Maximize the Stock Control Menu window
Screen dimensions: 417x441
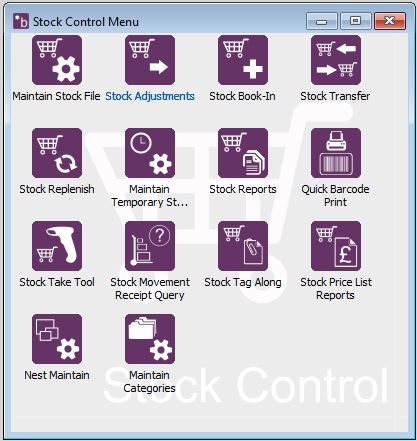tap(356, 21)
